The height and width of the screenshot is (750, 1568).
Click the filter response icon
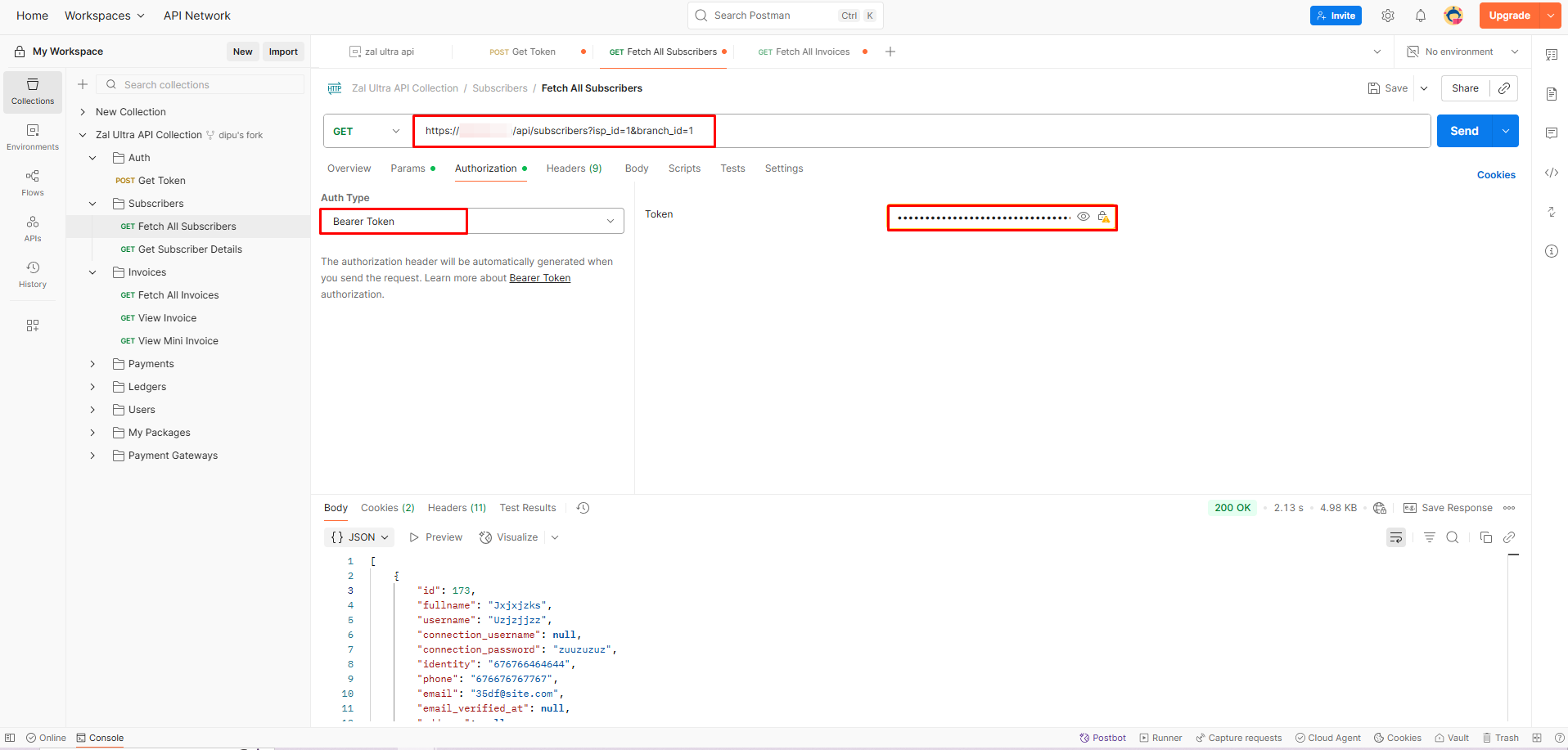1430,537
